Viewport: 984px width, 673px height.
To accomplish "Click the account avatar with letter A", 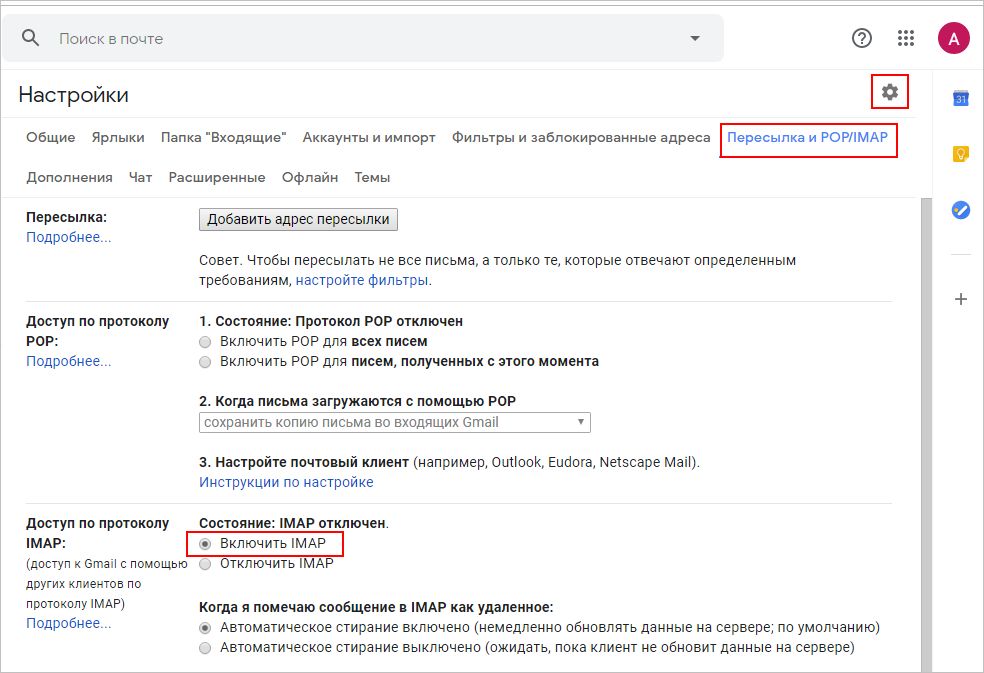I will coord(953,39).
